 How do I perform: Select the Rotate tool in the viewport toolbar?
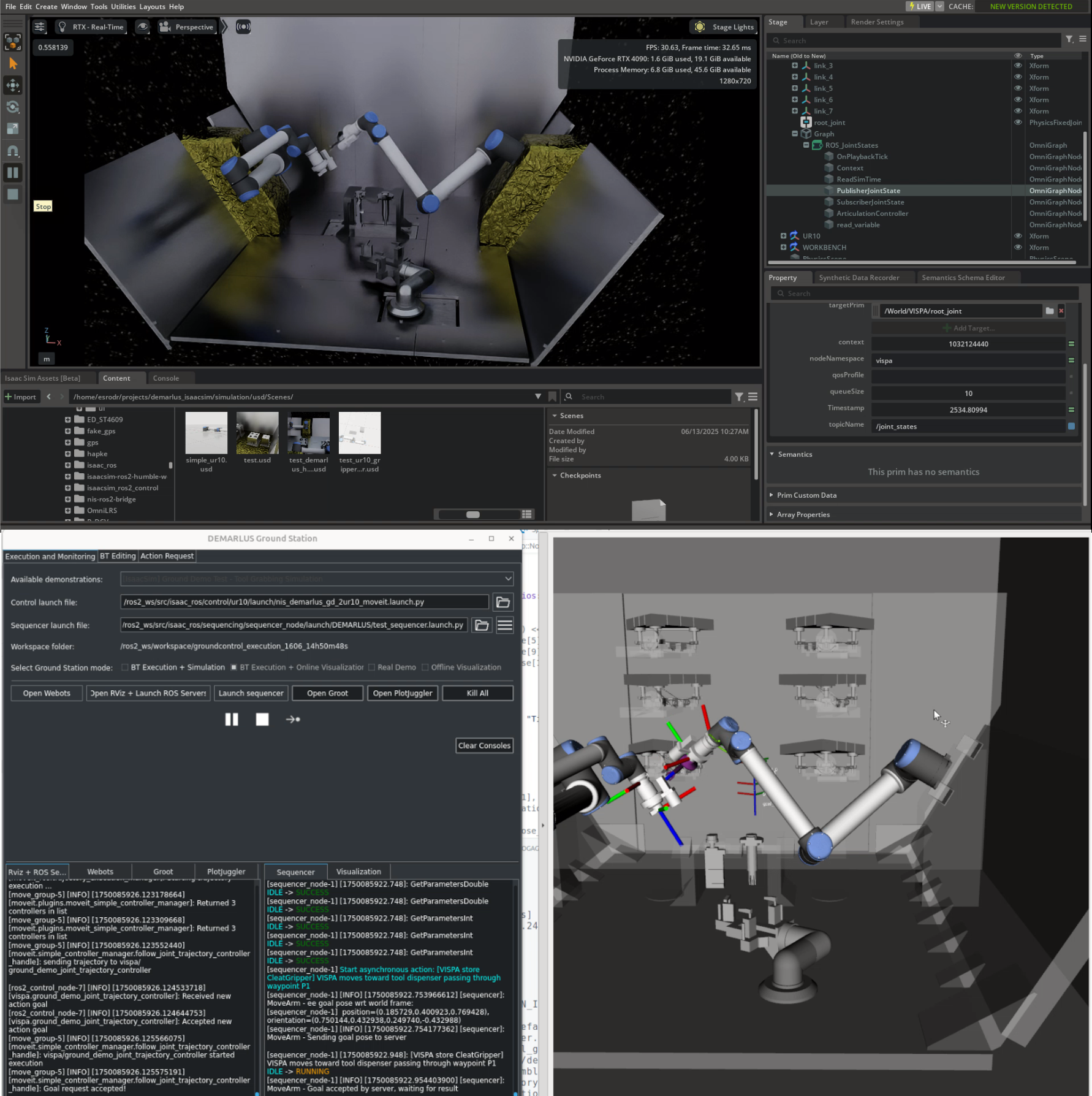tap(13, 107)
